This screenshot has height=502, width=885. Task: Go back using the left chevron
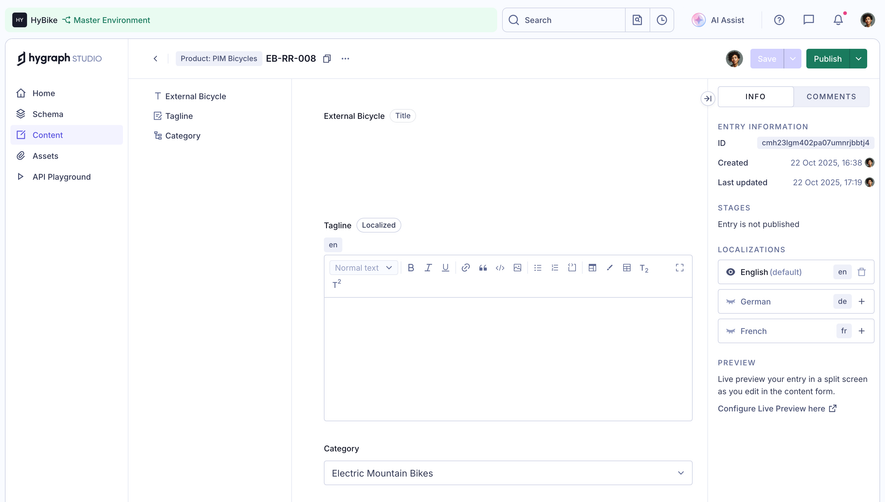point(155,59)
